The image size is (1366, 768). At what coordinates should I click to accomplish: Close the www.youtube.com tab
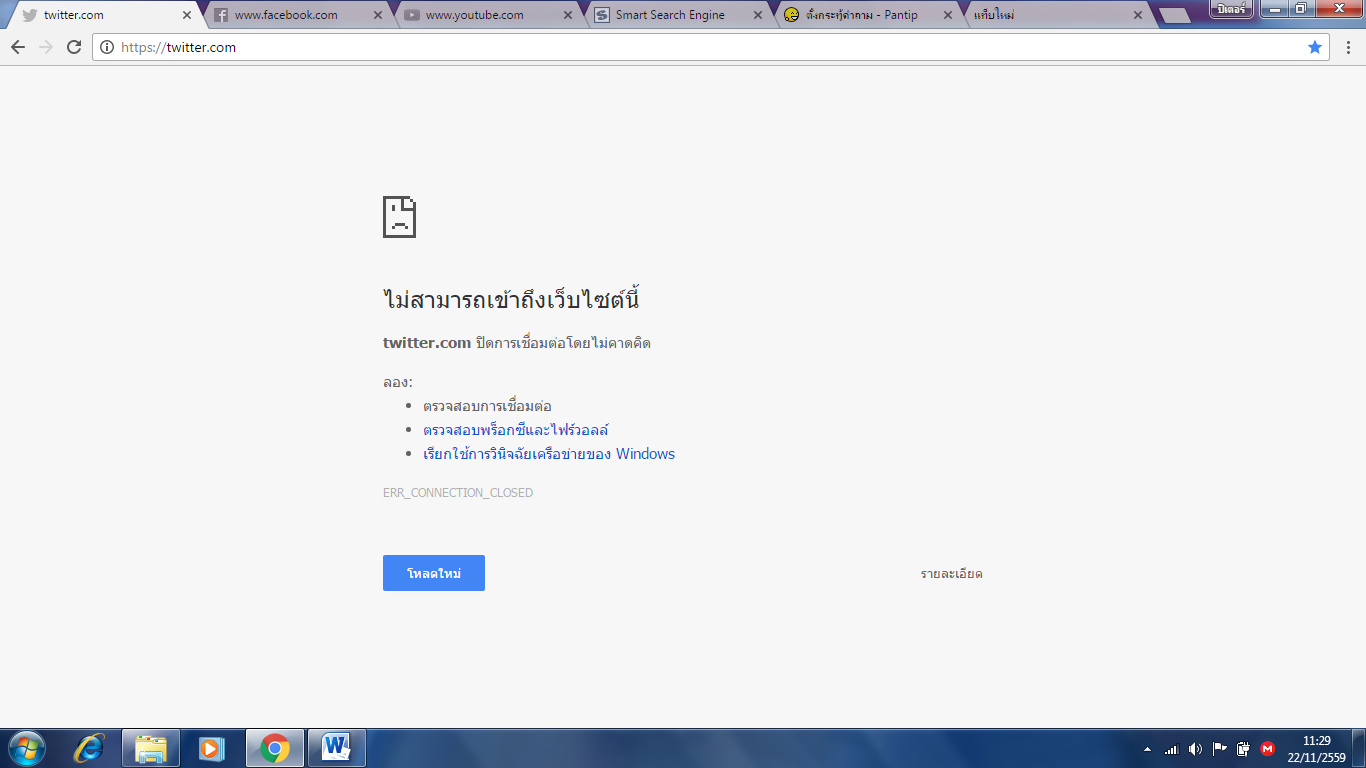[568, 15]
